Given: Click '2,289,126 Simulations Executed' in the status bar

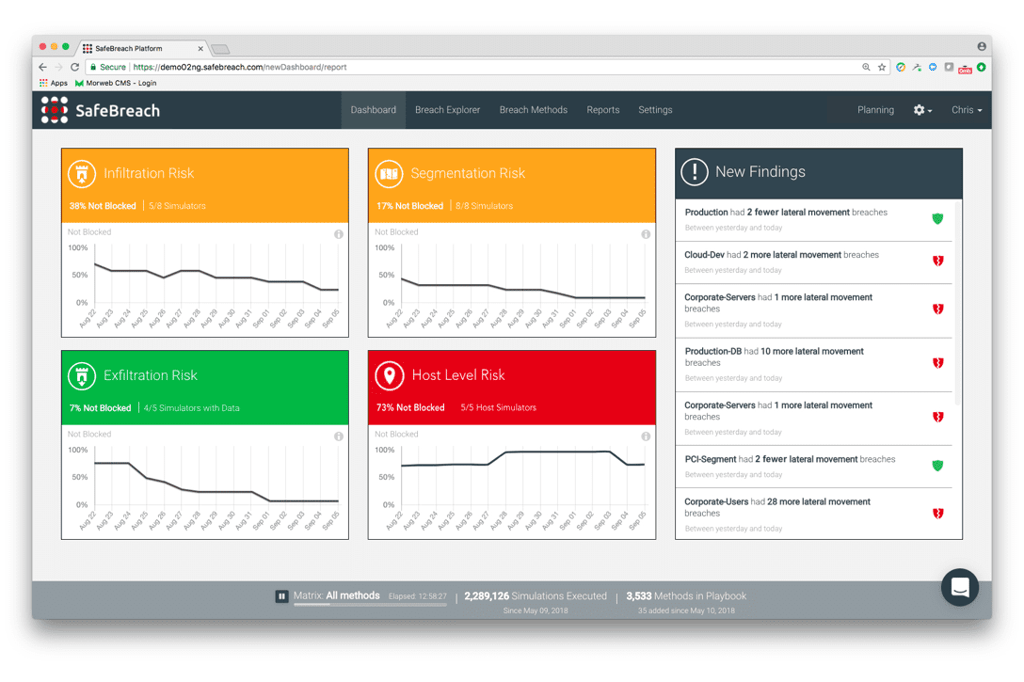Looking at the screenshot, I should click(x=536, y=596).
